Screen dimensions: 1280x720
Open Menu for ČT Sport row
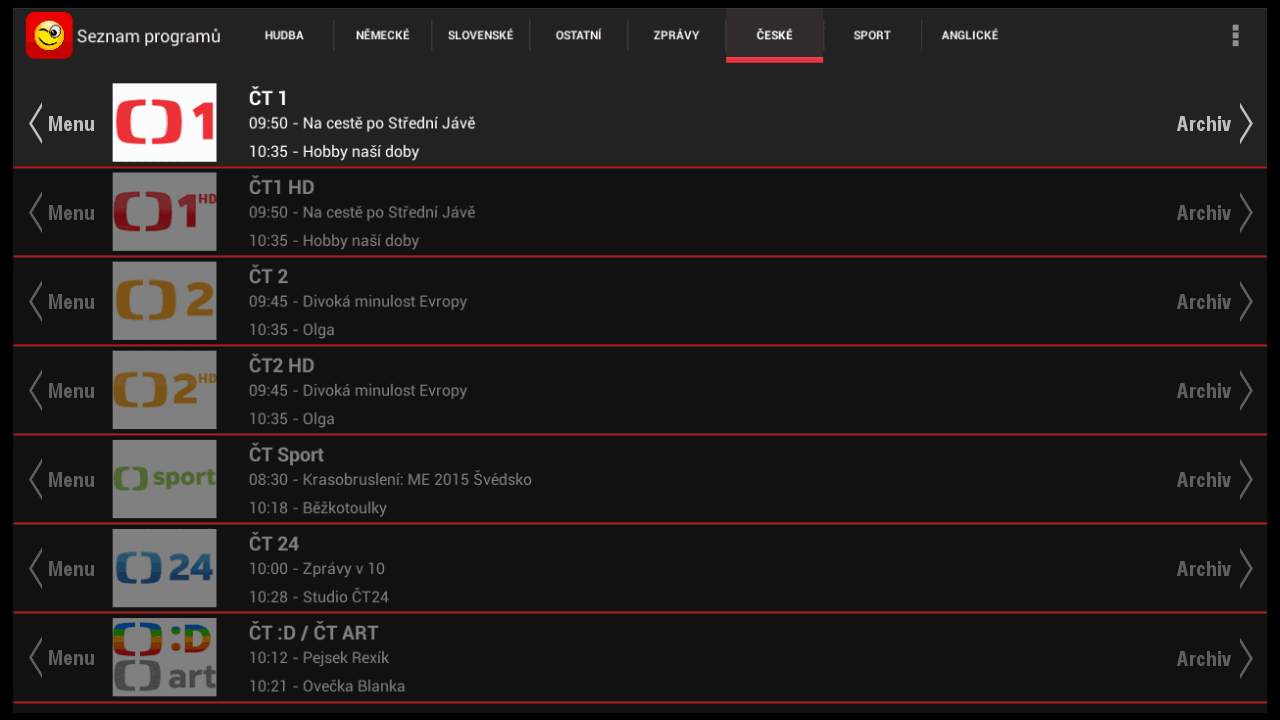tap(62, 480)
